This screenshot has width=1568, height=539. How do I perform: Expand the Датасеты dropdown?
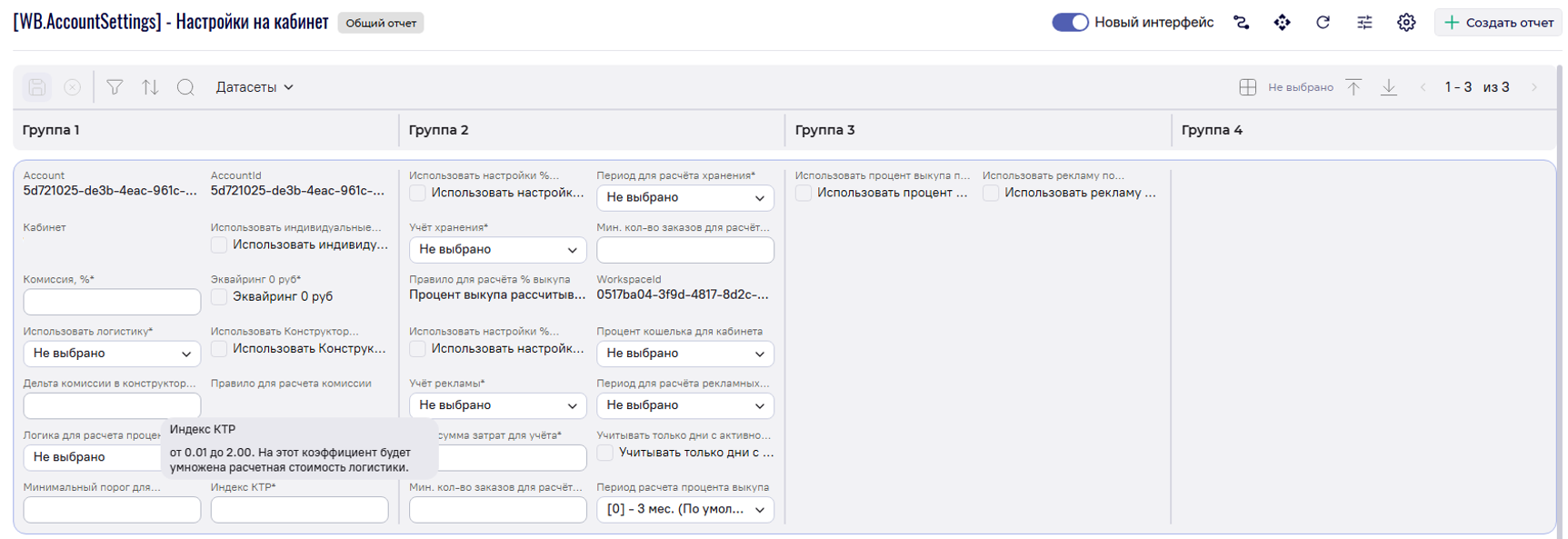click(x=255, y=87)
